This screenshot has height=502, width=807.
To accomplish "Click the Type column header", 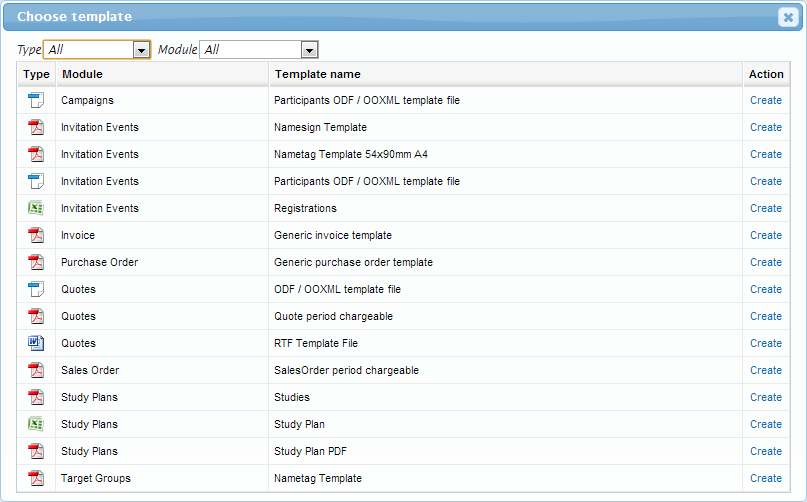I will click(36, 74).
